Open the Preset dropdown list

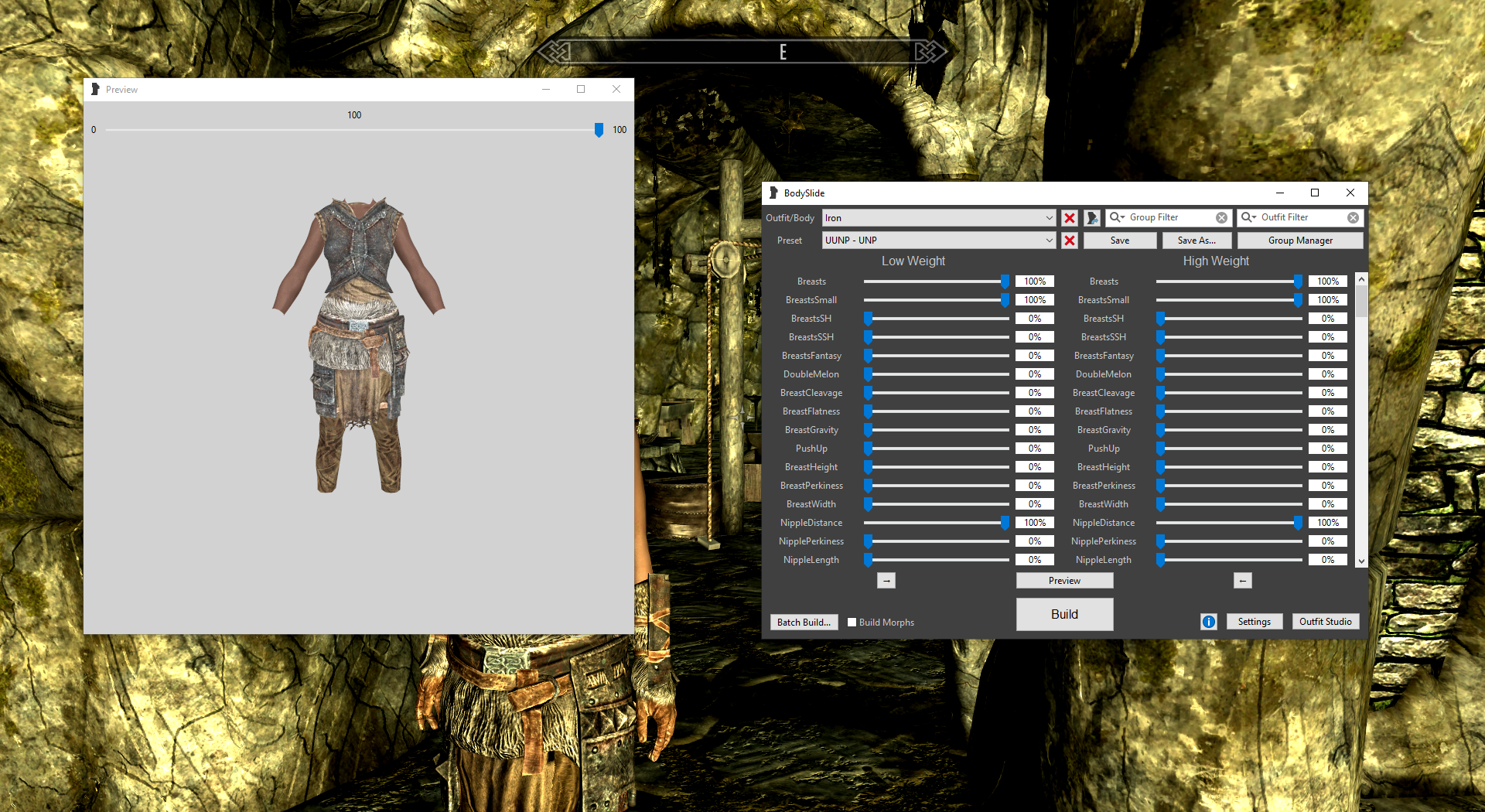tap(1049, 241)
